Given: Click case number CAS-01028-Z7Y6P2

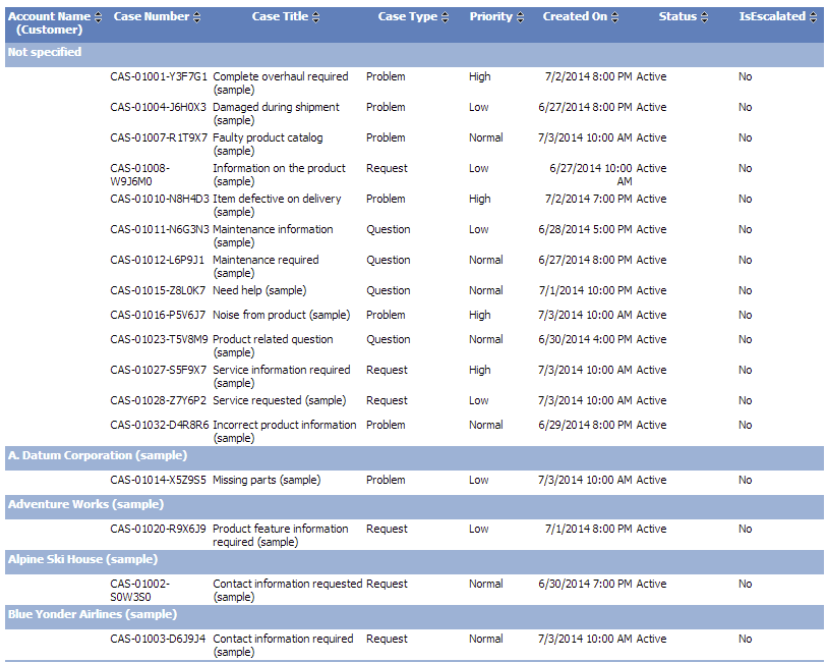Looking at the screenshot, I should coord(158,400).
